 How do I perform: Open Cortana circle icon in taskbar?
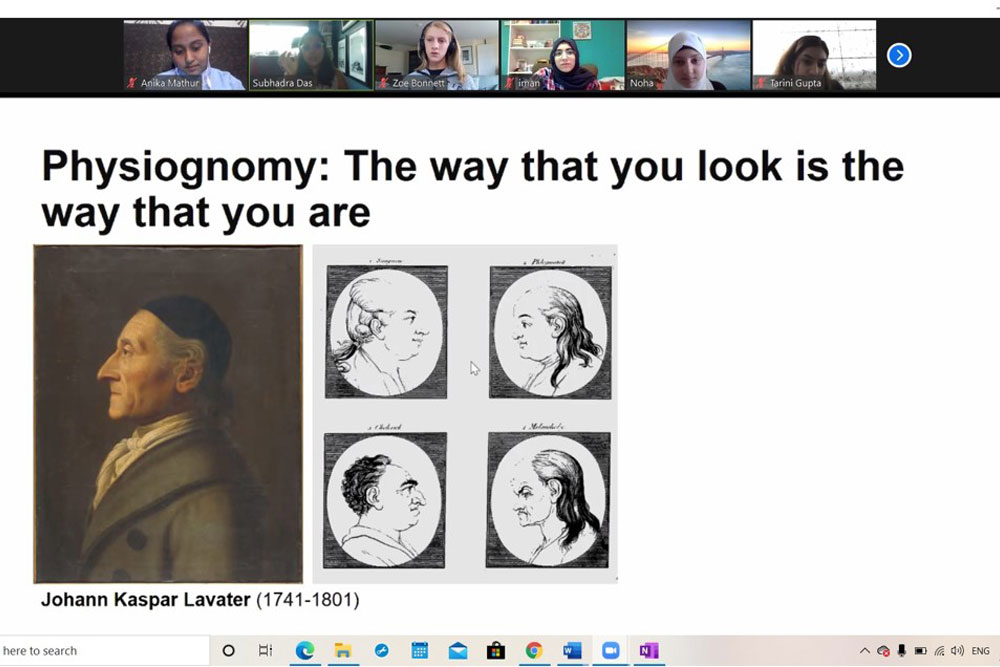click(x=228, y=650)
